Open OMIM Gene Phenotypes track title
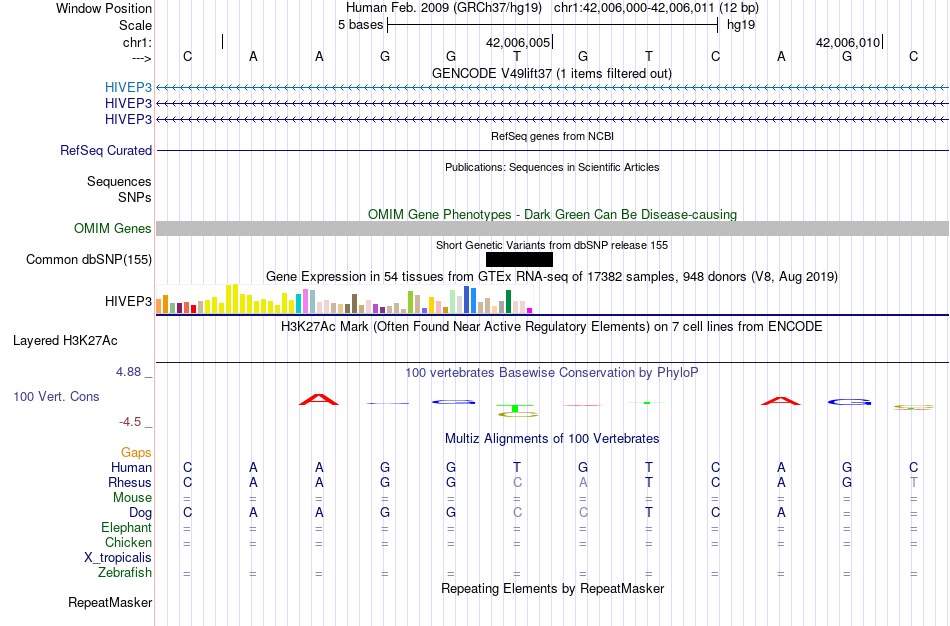Screen dimensions: 950x626 (552, 215)
